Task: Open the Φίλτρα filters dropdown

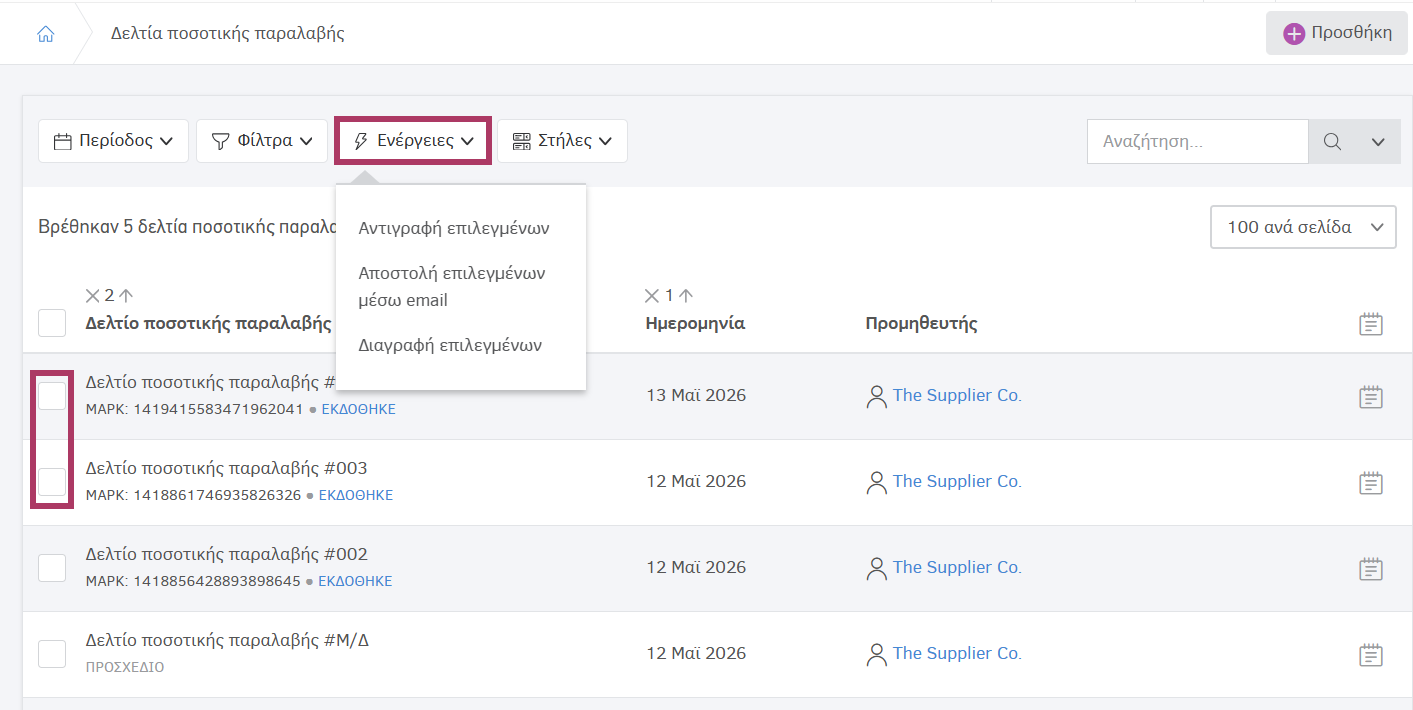Action: tap(262, 141)
